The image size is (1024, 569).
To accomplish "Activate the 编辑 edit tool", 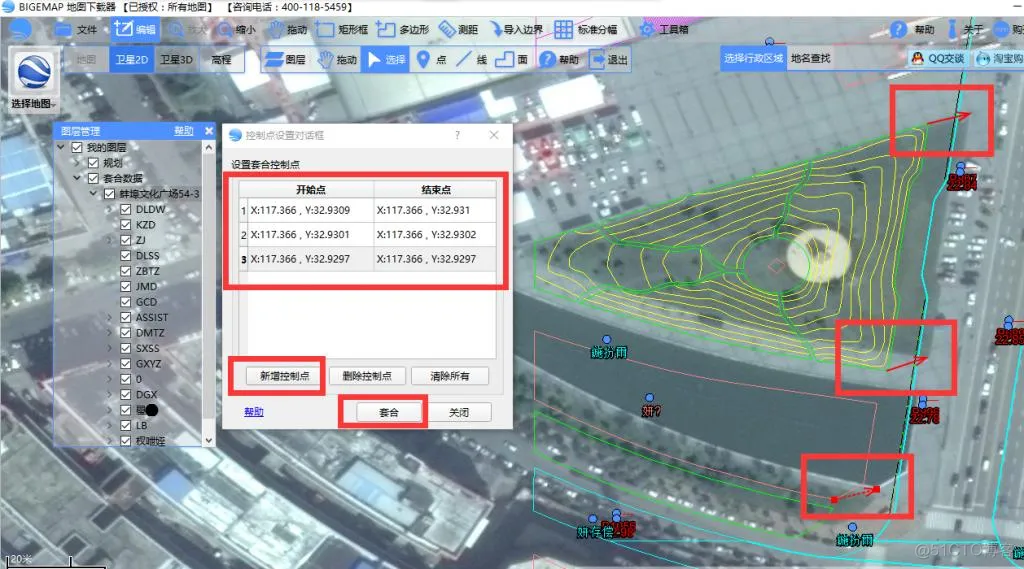I will pyautogui.click(x=134, y=29).
